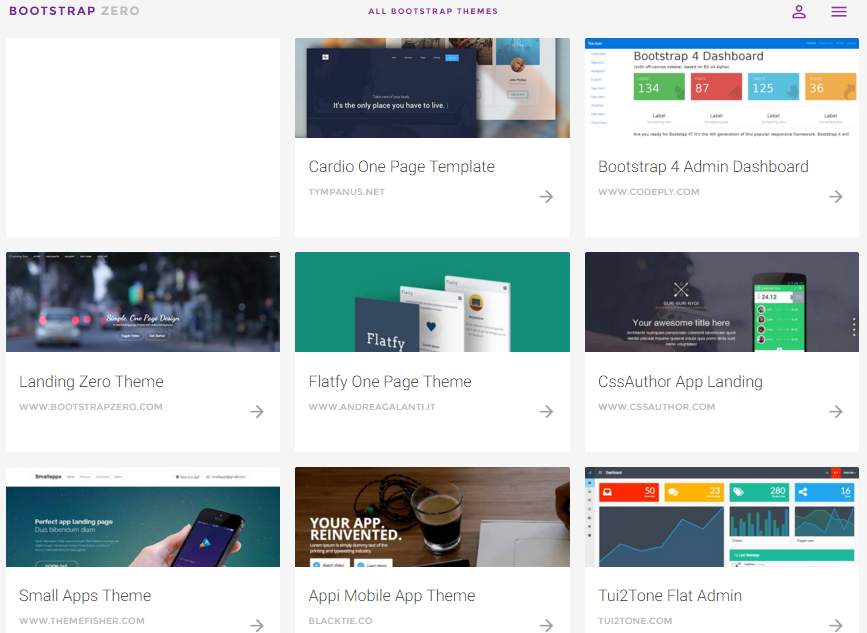Screen dimensions: 867x633
Task: Select the Tui2Tone Flat Admin title
Action: [x=670, y=595]
